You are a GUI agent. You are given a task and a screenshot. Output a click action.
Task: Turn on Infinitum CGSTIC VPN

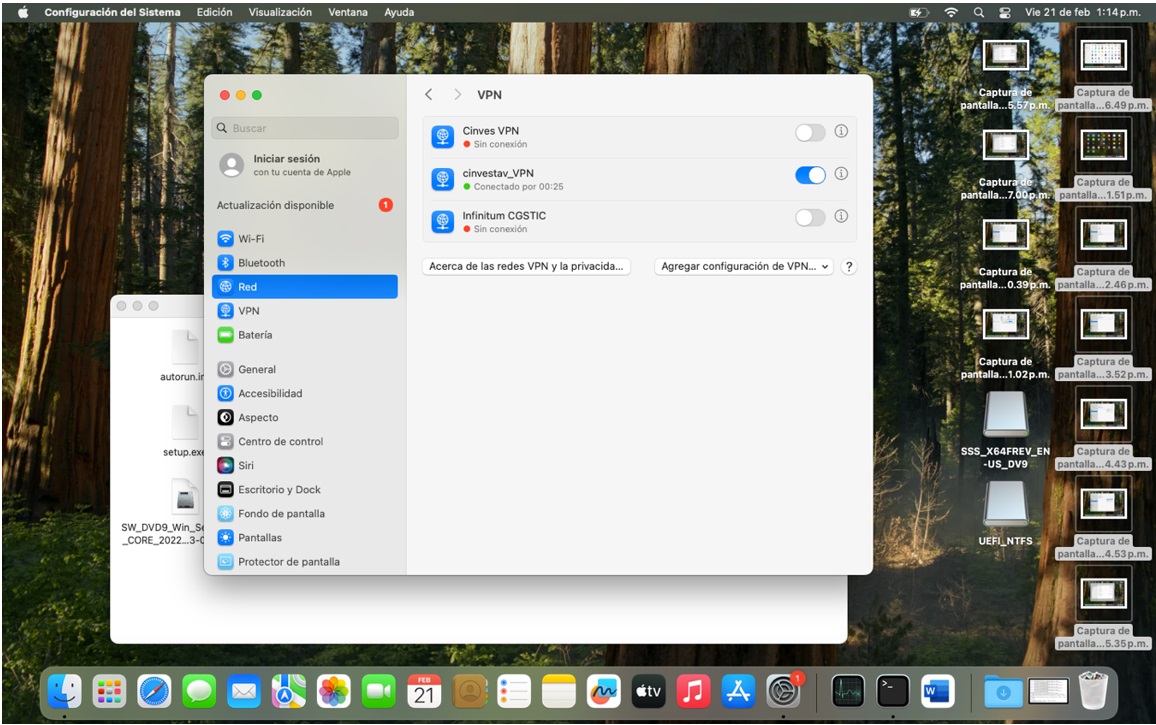pyautogui.click(x=809, y=217)
